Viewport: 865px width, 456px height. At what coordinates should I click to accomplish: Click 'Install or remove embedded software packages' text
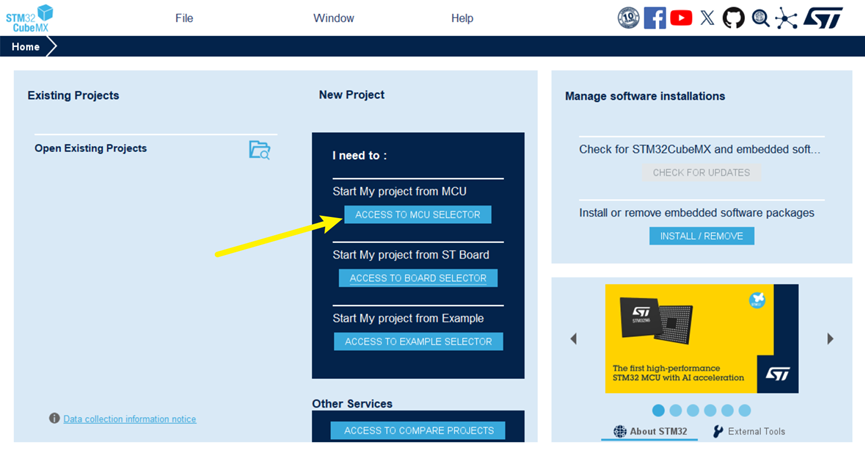696,213
